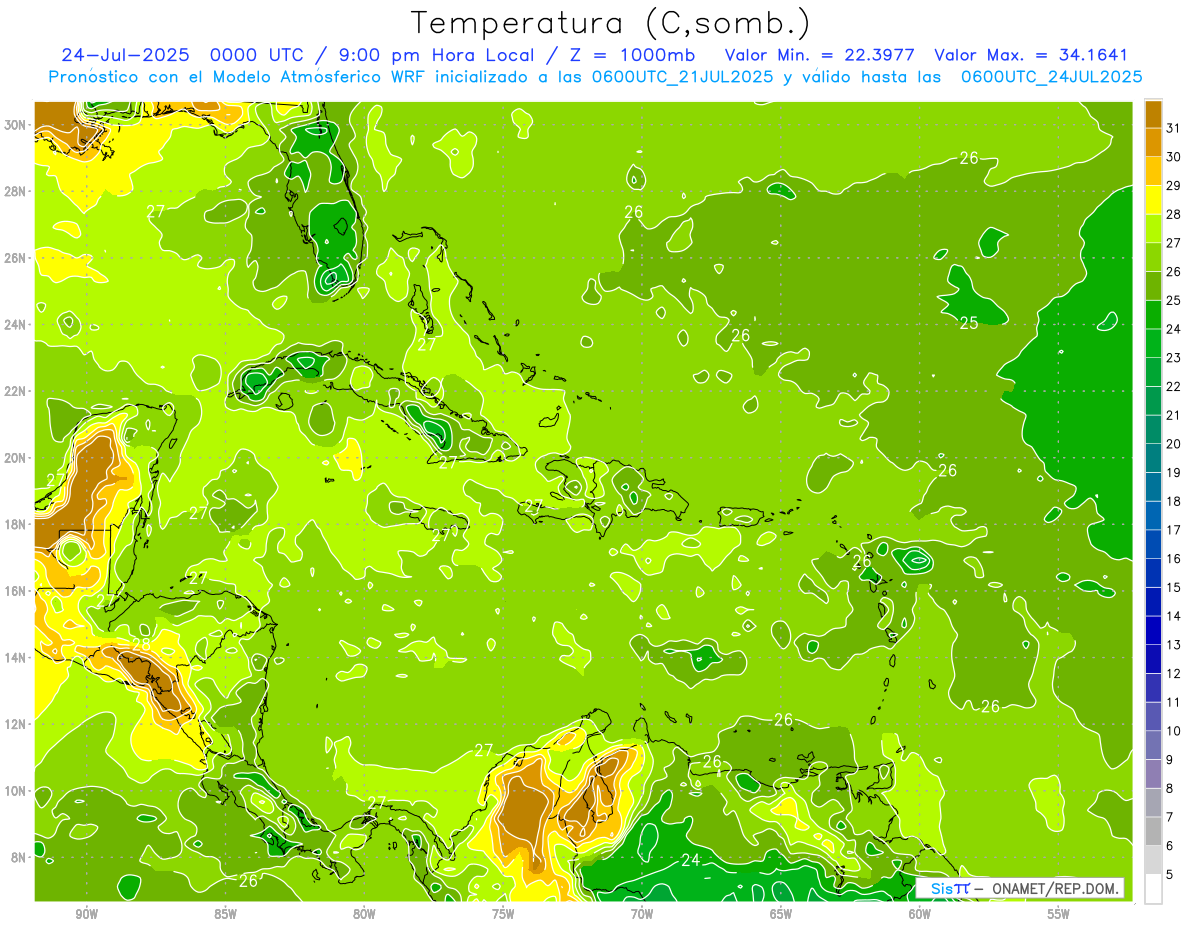Click legend color band between 22 and 23
The width and height of the screenshot is (1200, 927).
1153,372
